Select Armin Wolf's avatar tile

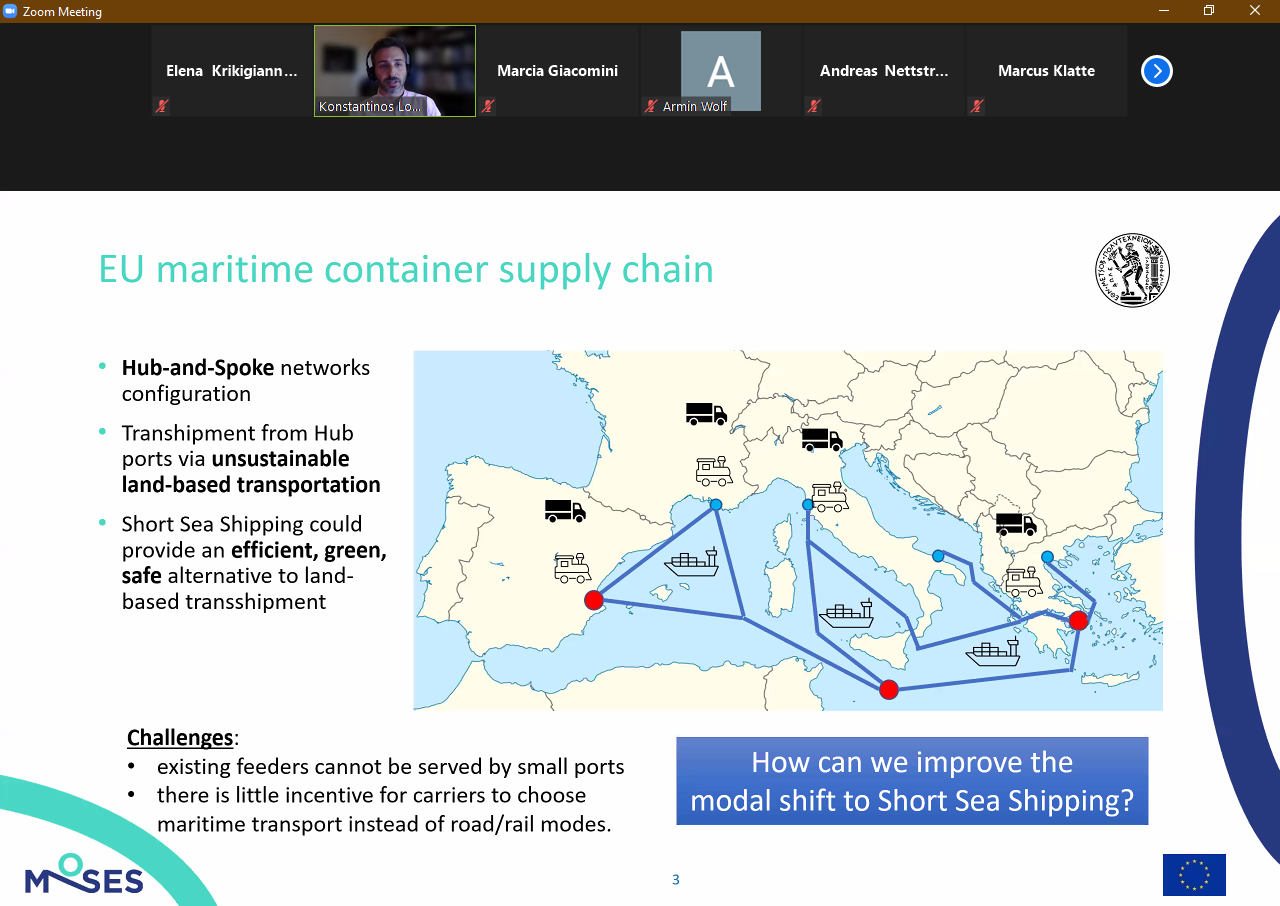pos(721,71)
